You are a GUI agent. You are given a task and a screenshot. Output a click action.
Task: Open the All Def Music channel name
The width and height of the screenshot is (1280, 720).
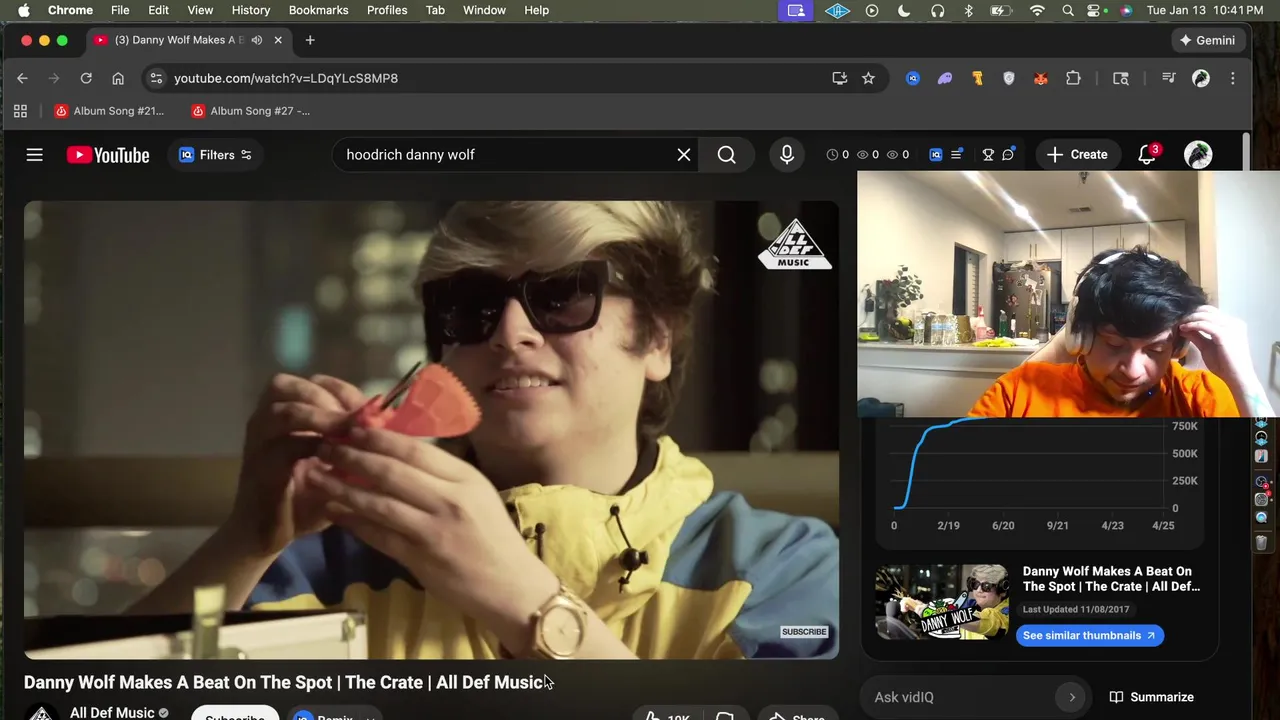coord(112,712)
